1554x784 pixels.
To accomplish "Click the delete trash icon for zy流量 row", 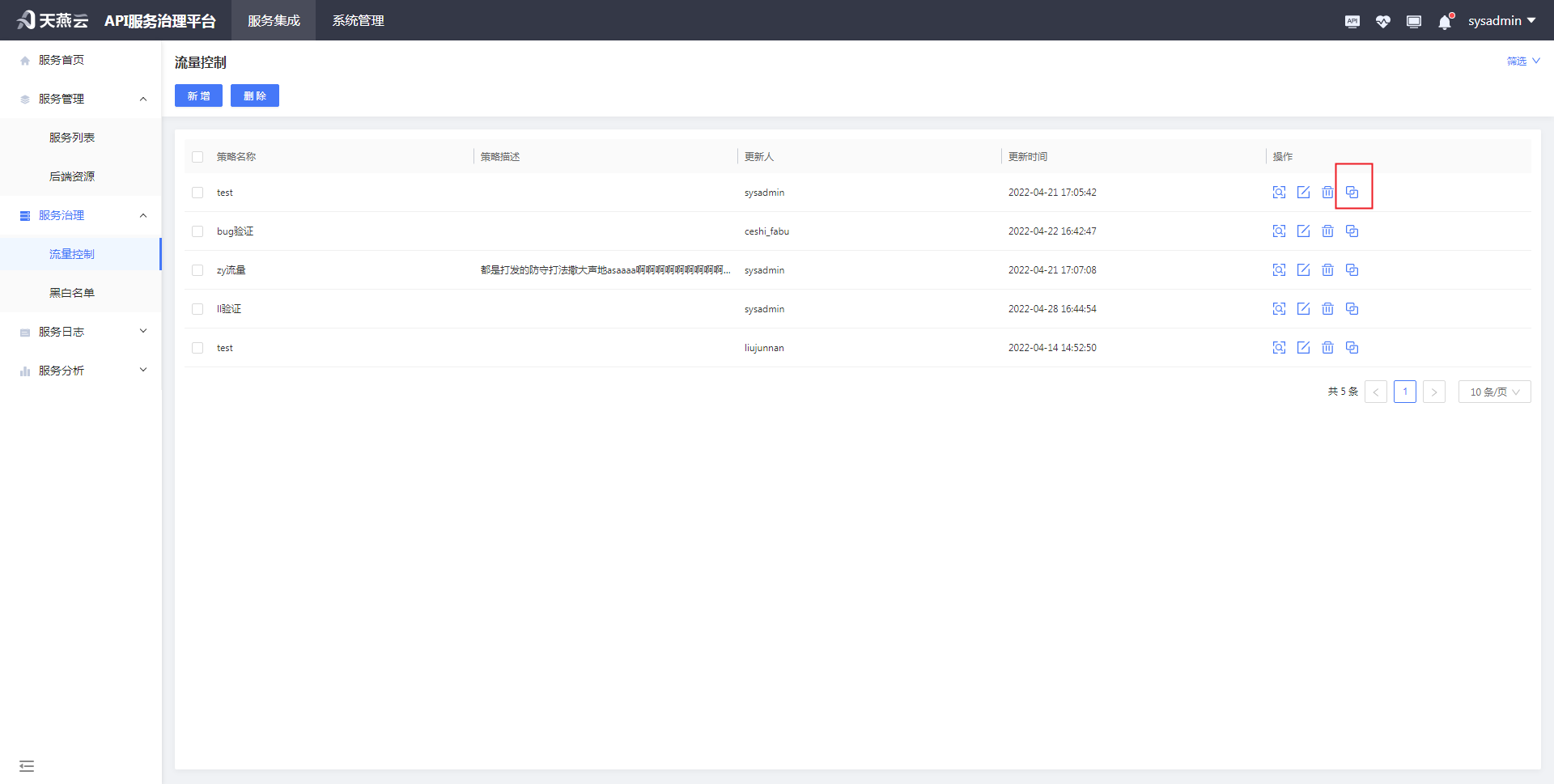I will click(1327, 270).
